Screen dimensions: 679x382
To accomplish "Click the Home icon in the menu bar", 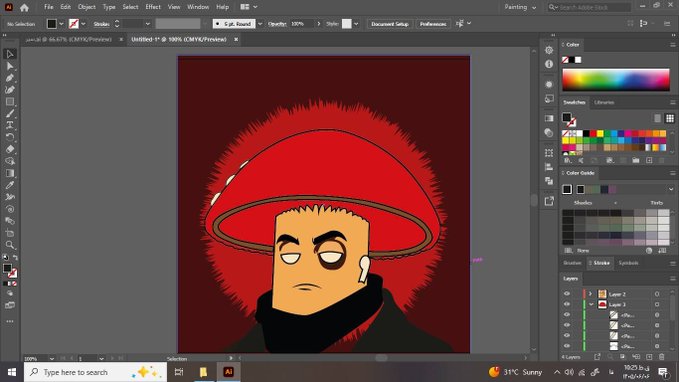I will (x=24, y=7).
